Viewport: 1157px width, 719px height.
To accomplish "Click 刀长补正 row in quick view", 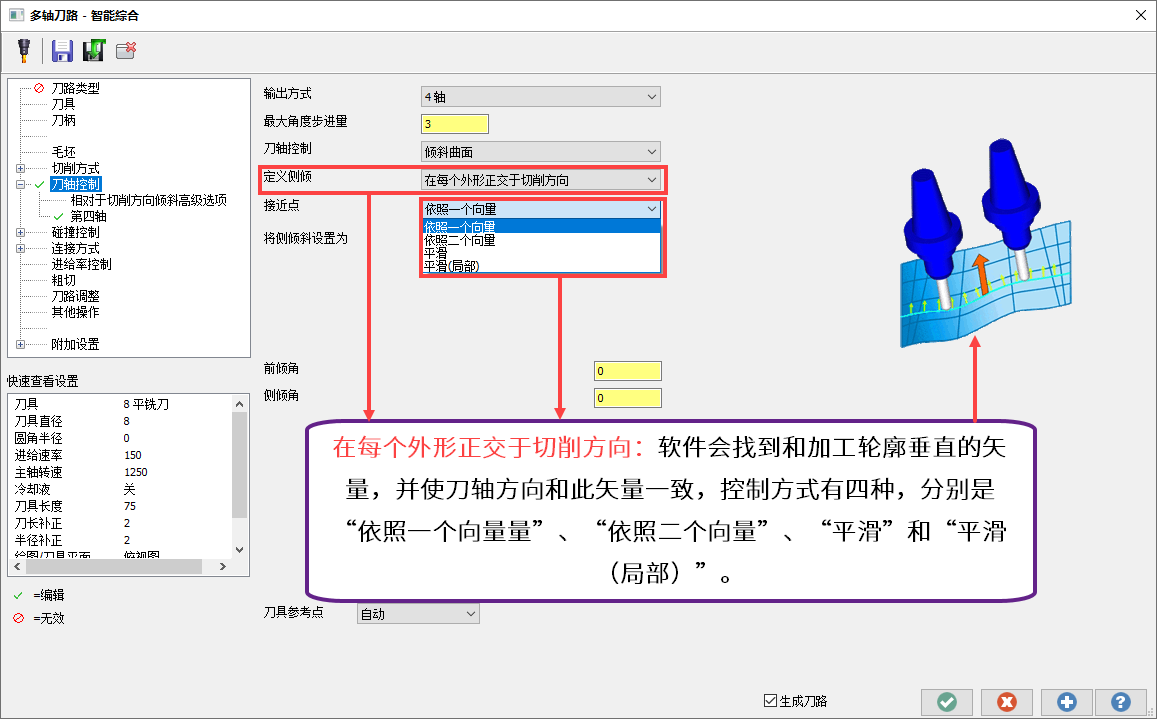I will tap(121, 523).
